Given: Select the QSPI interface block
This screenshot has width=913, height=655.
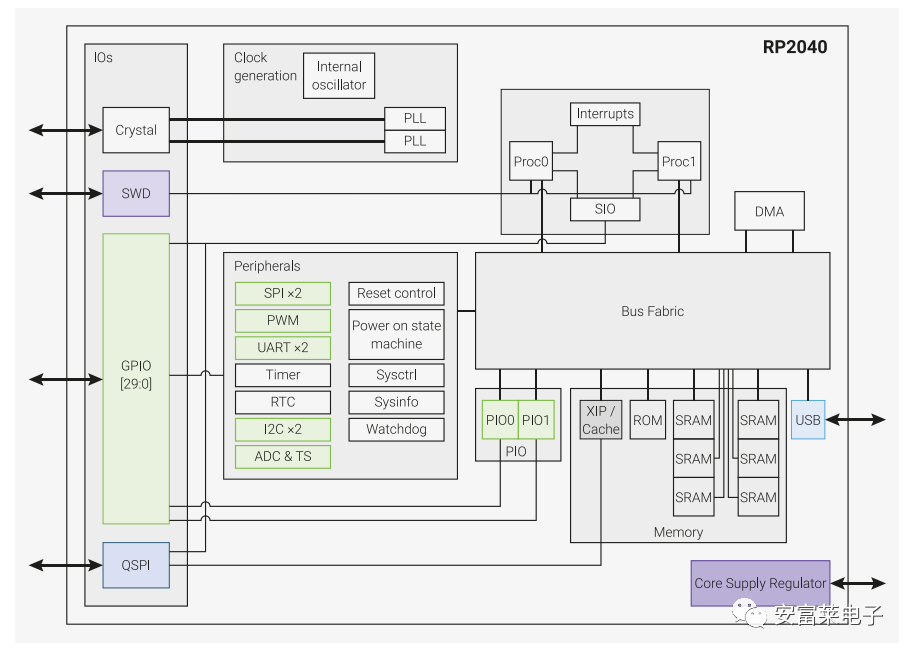Looking at the screenshot, I should click(x=135, y=565).
